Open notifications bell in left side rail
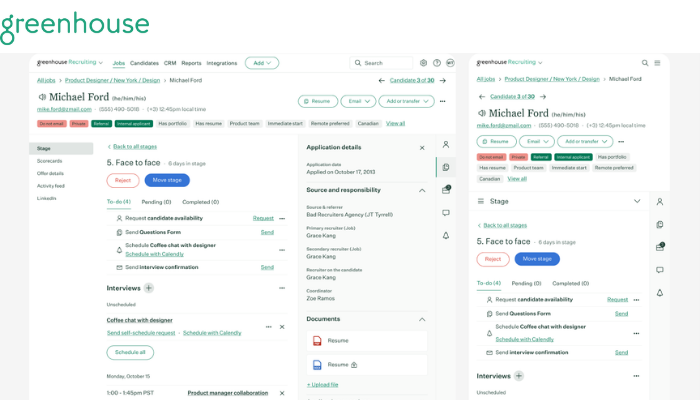This screenshot has height=400, width=700. point(446,236)
